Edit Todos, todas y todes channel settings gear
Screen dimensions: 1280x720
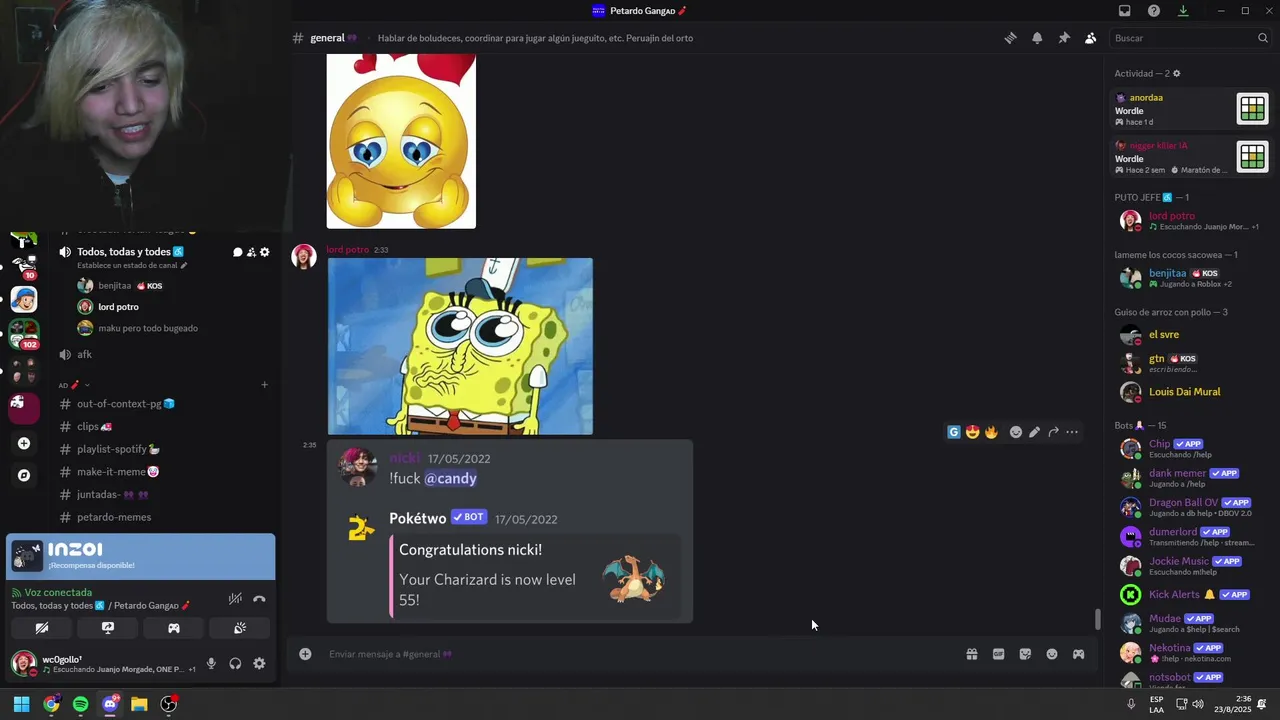click(264, 252)
